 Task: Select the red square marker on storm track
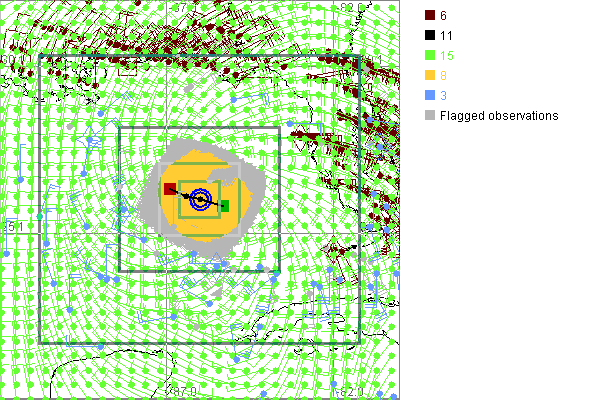point(170,188)
